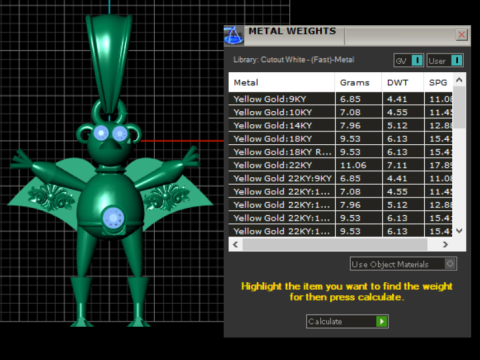Click the 7.11 DWT value
Screen dimensions: 480x360
click(x=397, y=165)
